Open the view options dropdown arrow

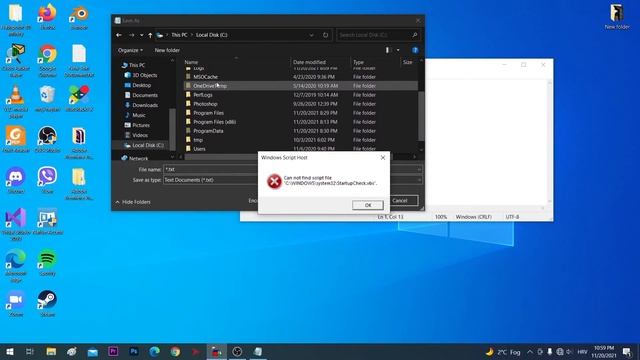(x=398, y=50)
